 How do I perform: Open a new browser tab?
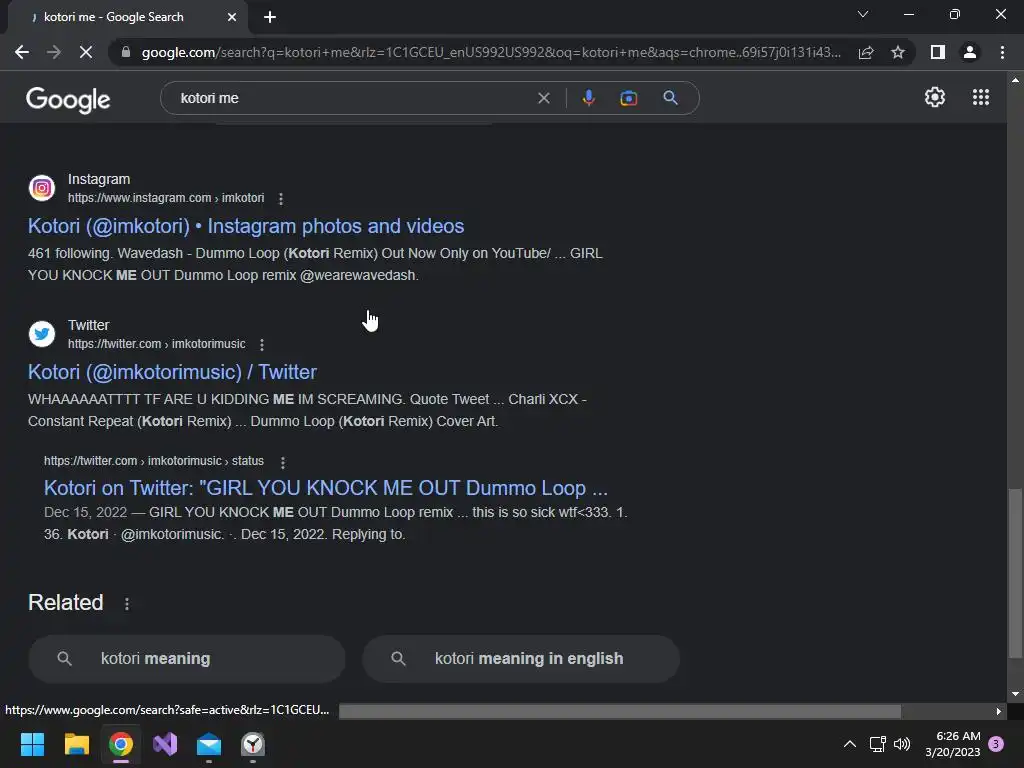pyautogui.click(x=270, y=17)
